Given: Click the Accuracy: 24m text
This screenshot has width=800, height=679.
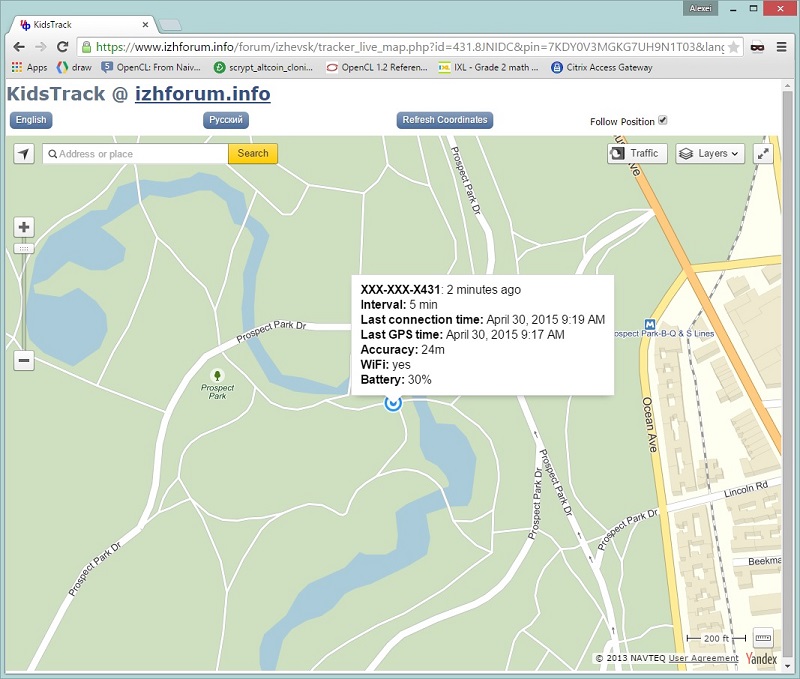Looking at the screenshot, I should tap(403, 350).
